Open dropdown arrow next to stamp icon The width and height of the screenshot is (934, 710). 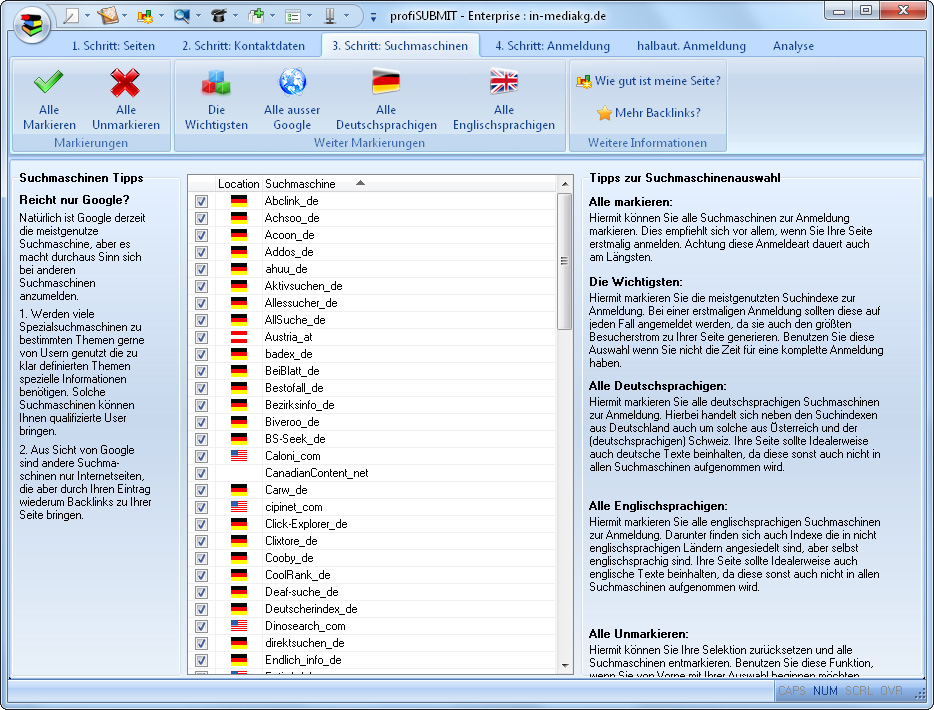click(346, 16)
